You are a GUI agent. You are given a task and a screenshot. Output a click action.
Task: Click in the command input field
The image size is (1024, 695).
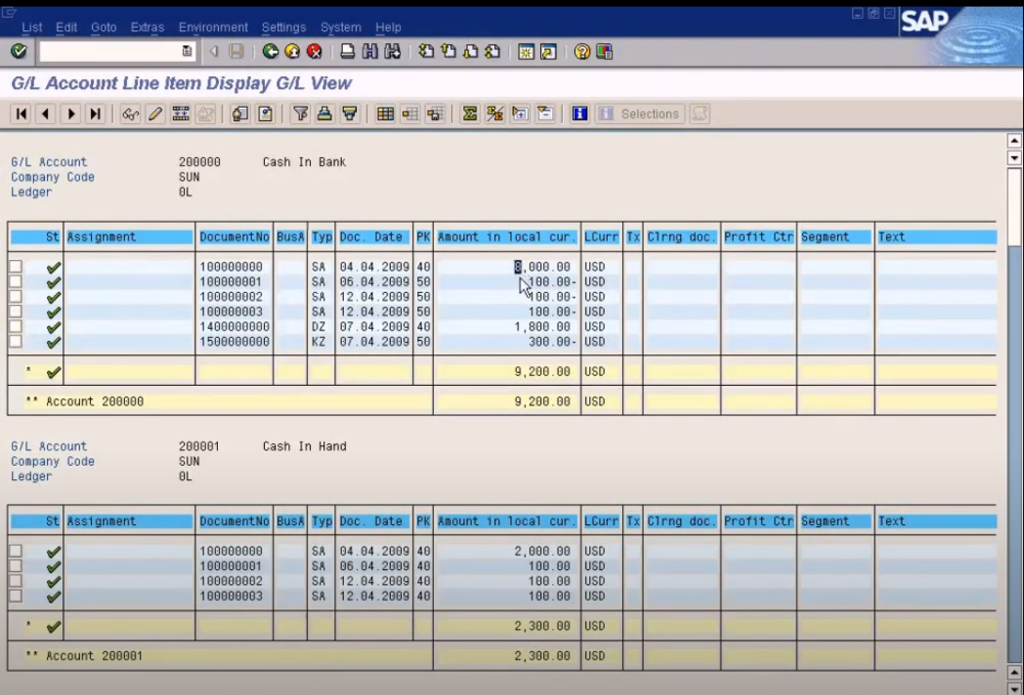[110, 51]
